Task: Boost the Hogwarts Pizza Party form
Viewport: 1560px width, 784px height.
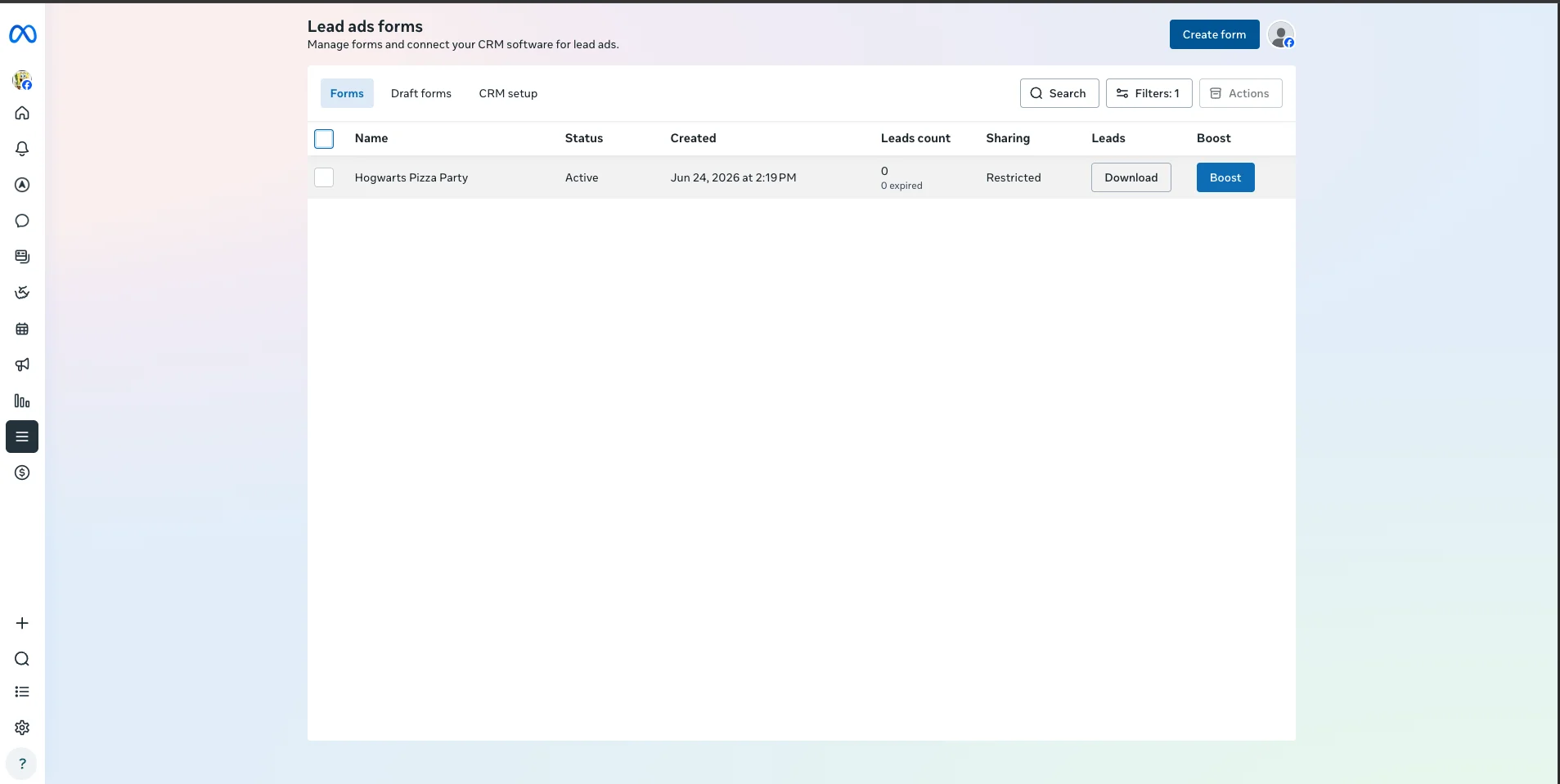Action: tap(1225, 177)
